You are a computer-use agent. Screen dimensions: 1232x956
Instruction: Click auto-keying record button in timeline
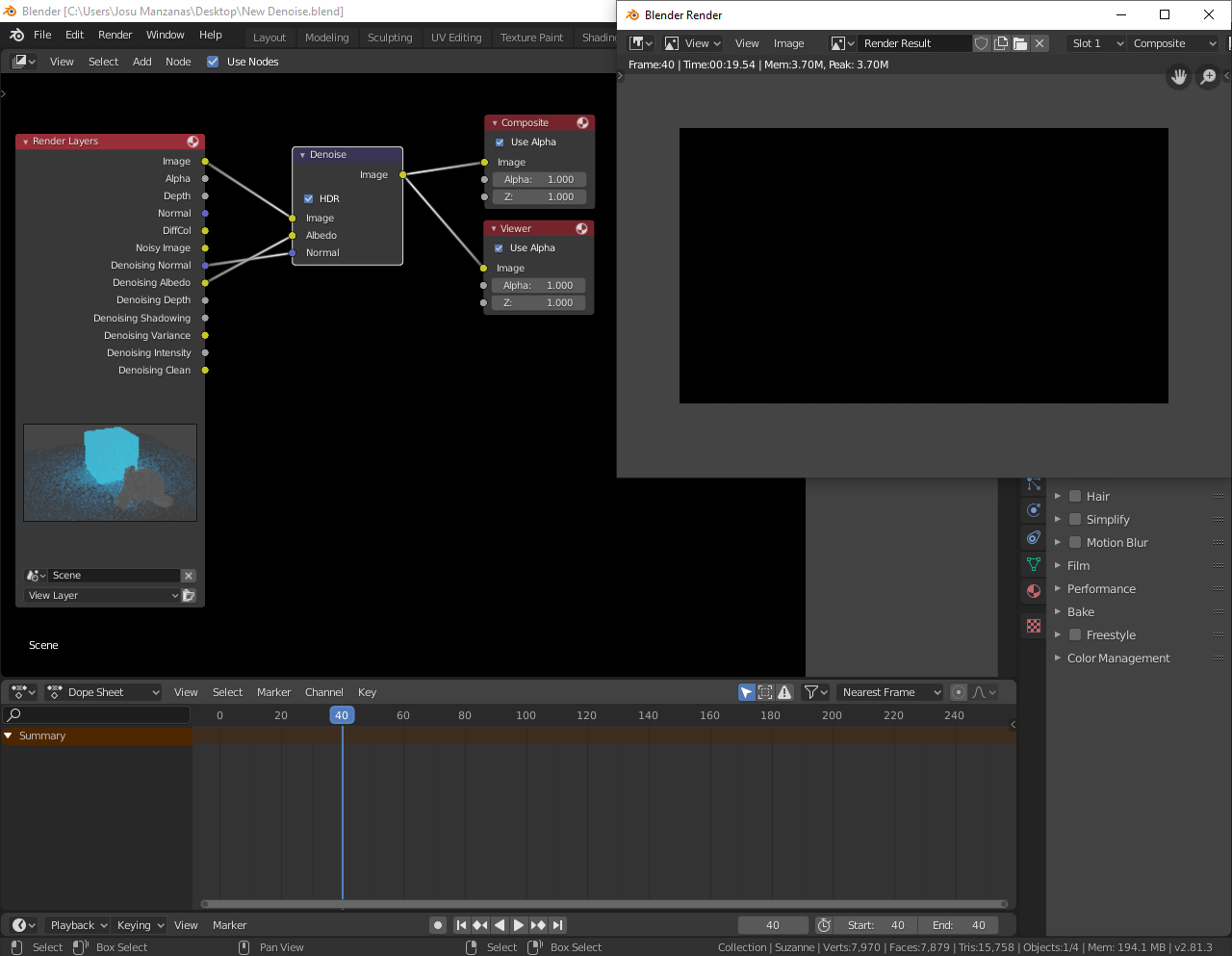tap(438, 925)
